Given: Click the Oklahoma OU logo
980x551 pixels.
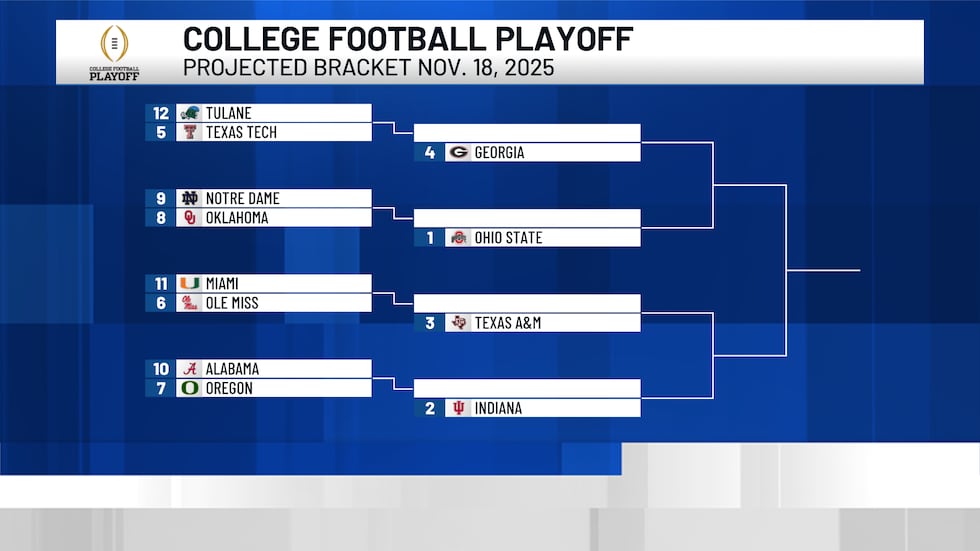Looking at the screenshot, I should point(189,218).
